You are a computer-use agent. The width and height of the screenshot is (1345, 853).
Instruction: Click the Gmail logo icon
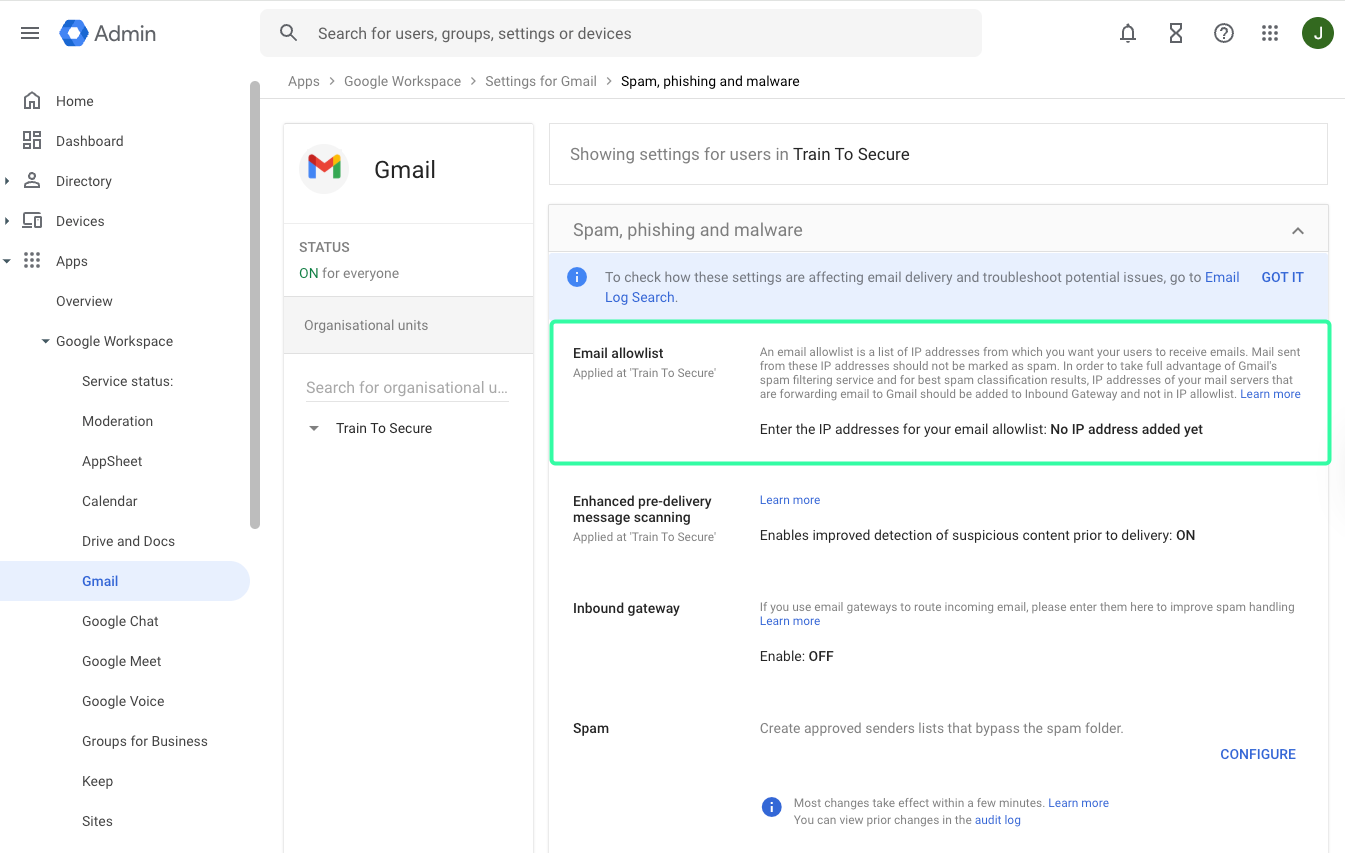[x=324, y=169]
